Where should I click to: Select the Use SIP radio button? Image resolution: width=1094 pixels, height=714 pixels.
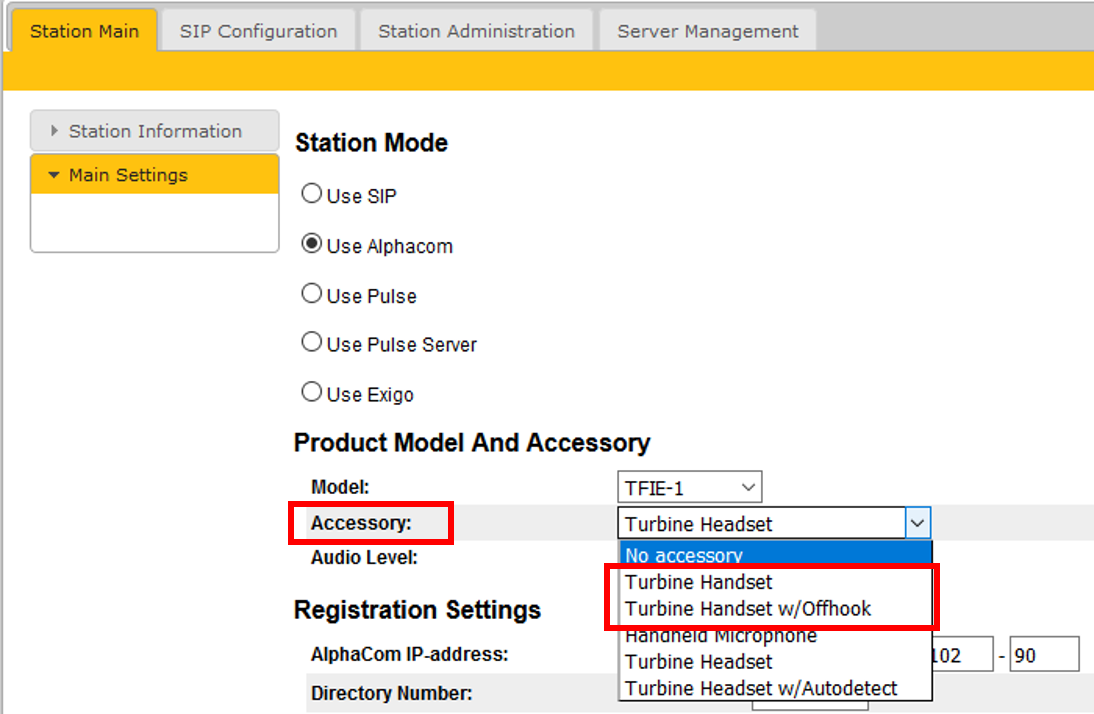point(312,195)
